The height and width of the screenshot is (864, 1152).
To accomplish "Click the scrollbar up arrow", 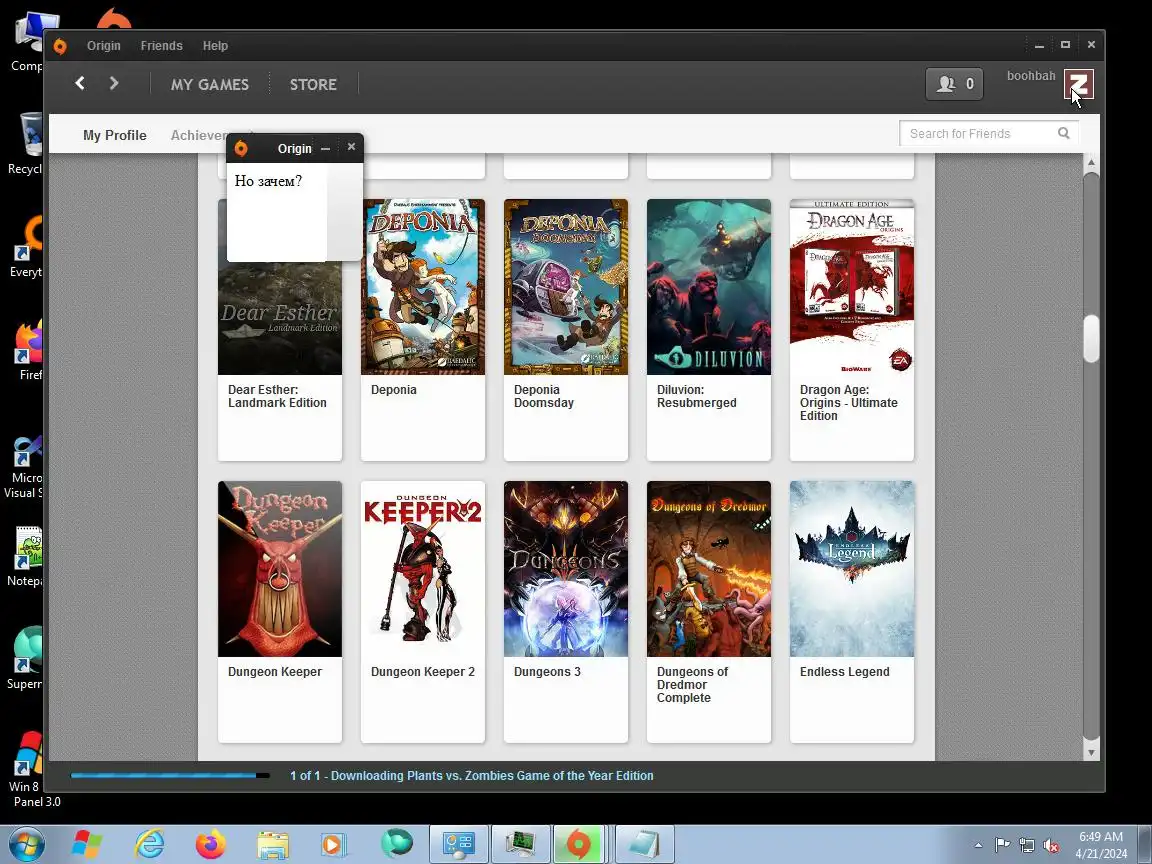I will (1091, 162).
